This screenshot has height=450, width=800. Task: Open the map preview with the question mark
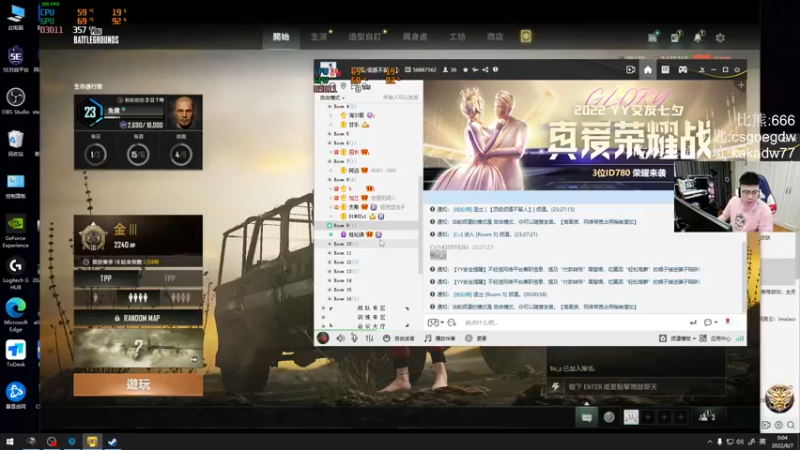(x=138, y=348)
